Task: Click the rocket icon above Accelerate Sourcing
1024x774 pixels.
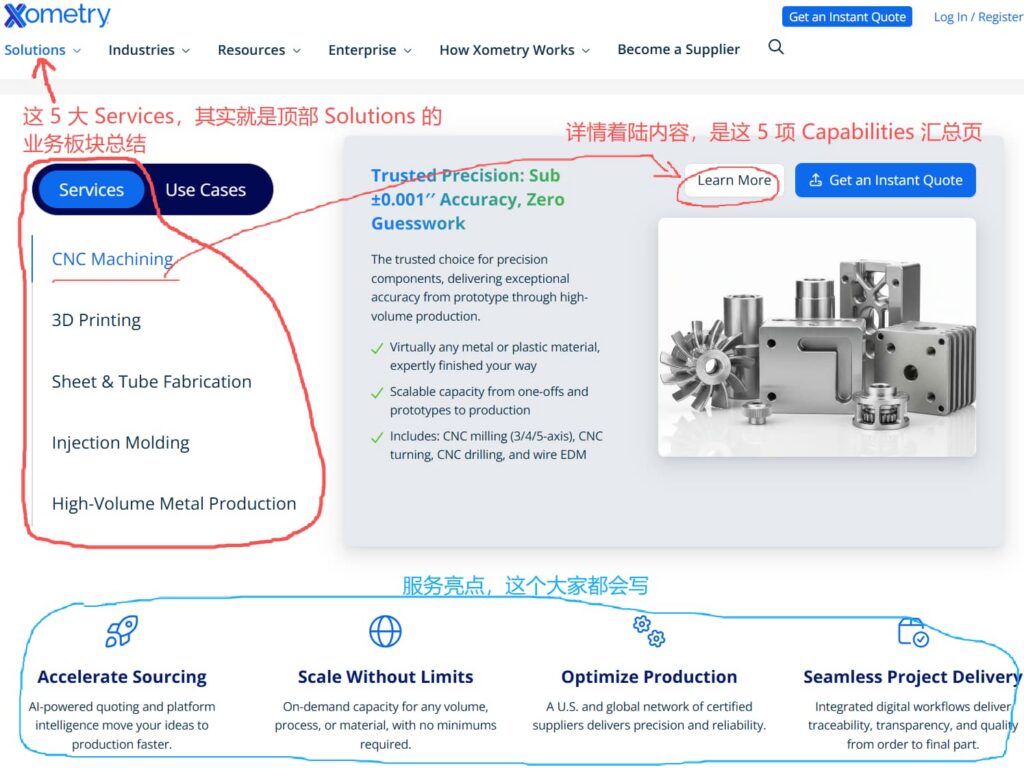Action: tap(121, 631)
